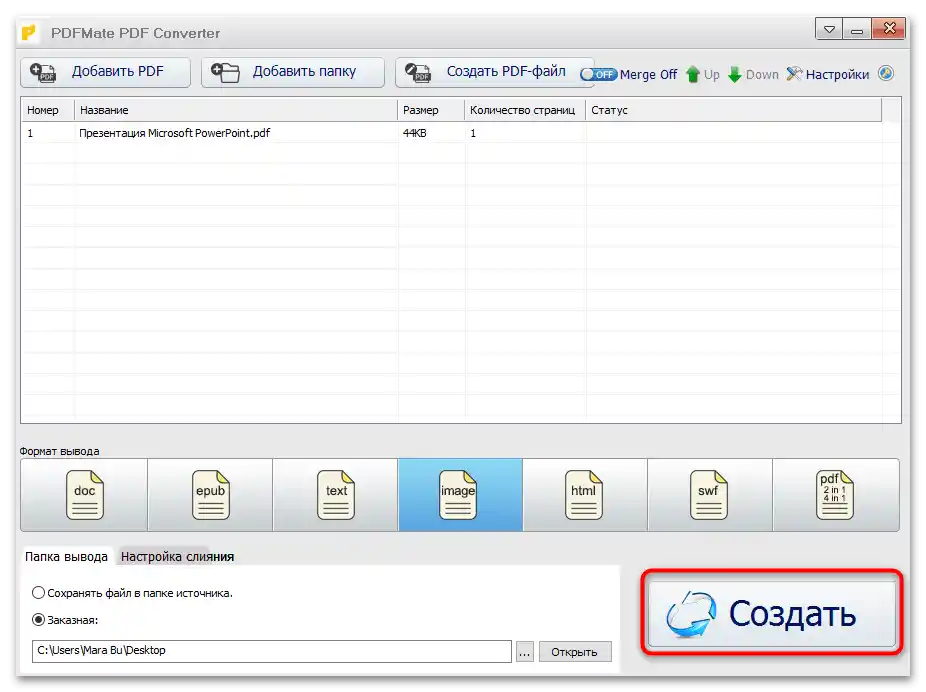Viewport: 926px width, 692px height.
Task: Select image output format
Action: (x=460, y=495)
